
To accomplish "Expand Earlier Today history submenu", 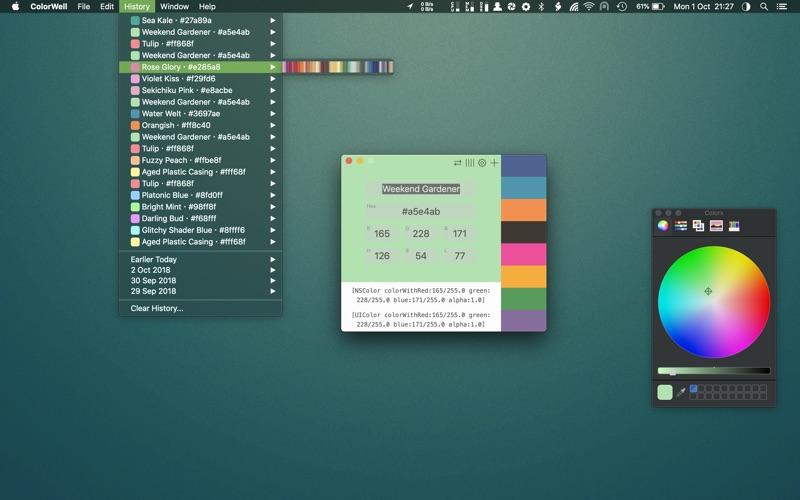I will tap(201, 259).
